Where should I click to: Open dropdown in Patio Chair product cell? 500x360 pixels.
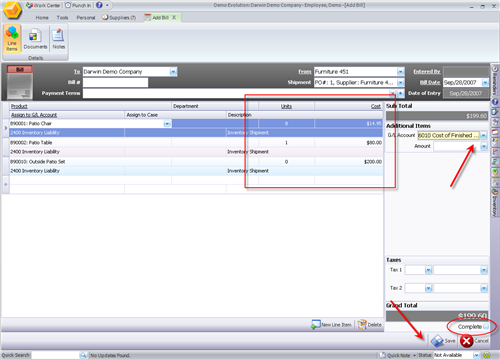point(167,124)
